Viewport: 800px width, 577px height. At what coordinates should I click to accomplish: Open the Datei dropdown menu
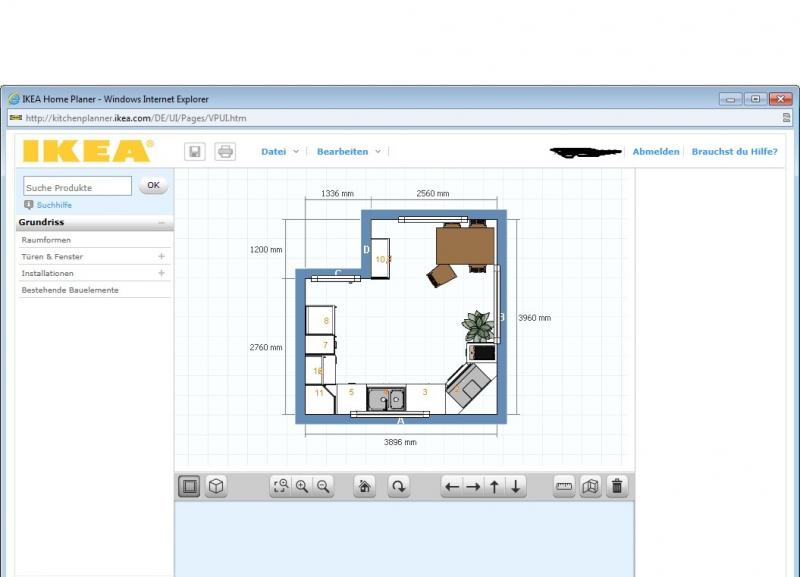(279, 152)
